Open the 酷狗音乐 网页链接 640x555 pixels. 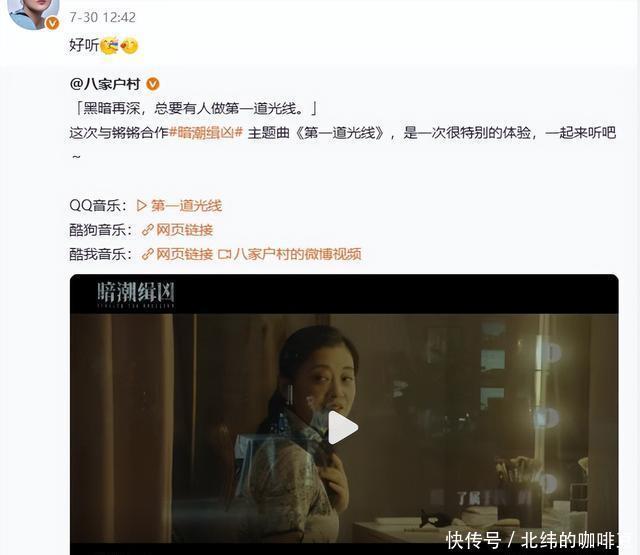184,230
